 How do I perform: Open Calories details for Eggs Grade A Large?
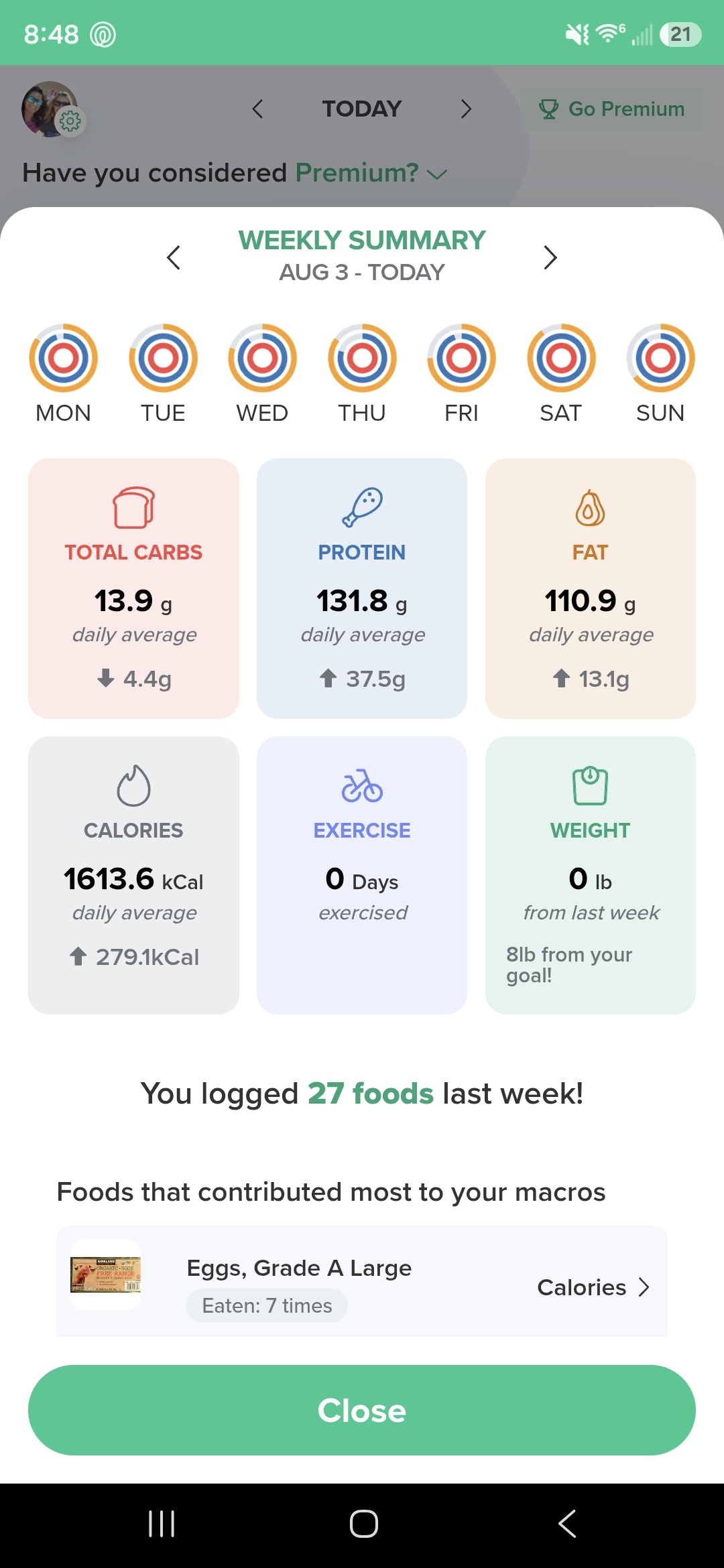pyautogui.click(x=593, y=1287)
